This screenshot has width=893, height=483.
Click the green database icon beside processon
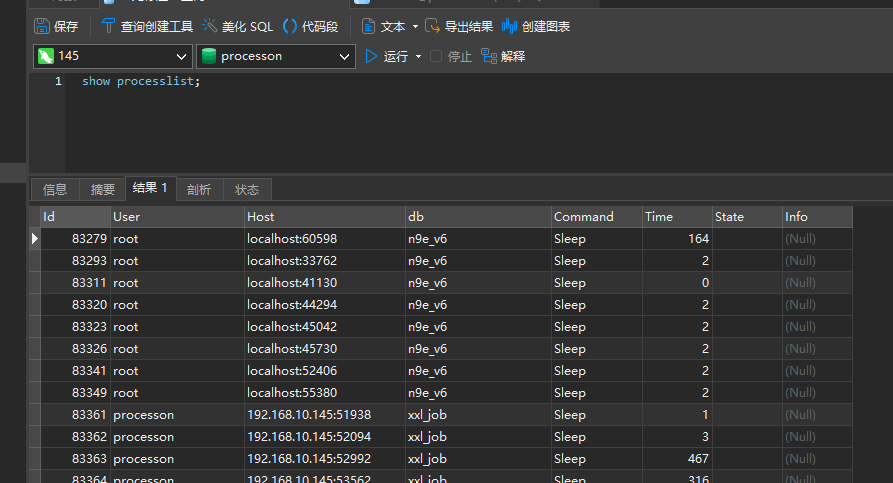(x=209, y=56)
